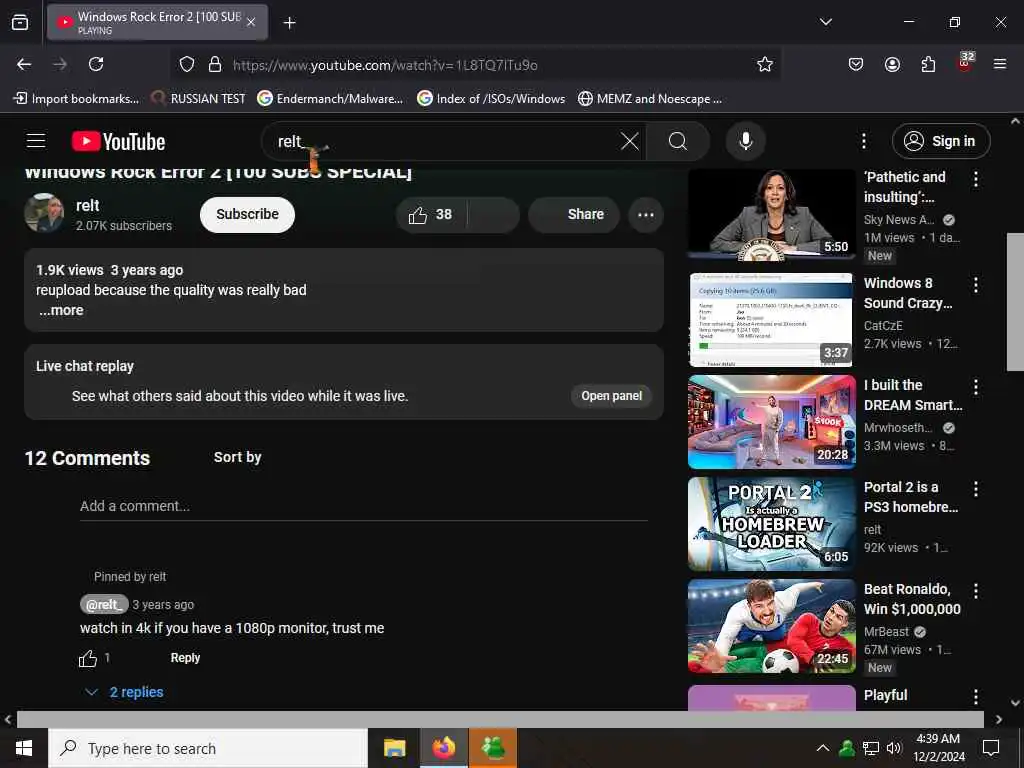Open relt channel avatar

44,213
